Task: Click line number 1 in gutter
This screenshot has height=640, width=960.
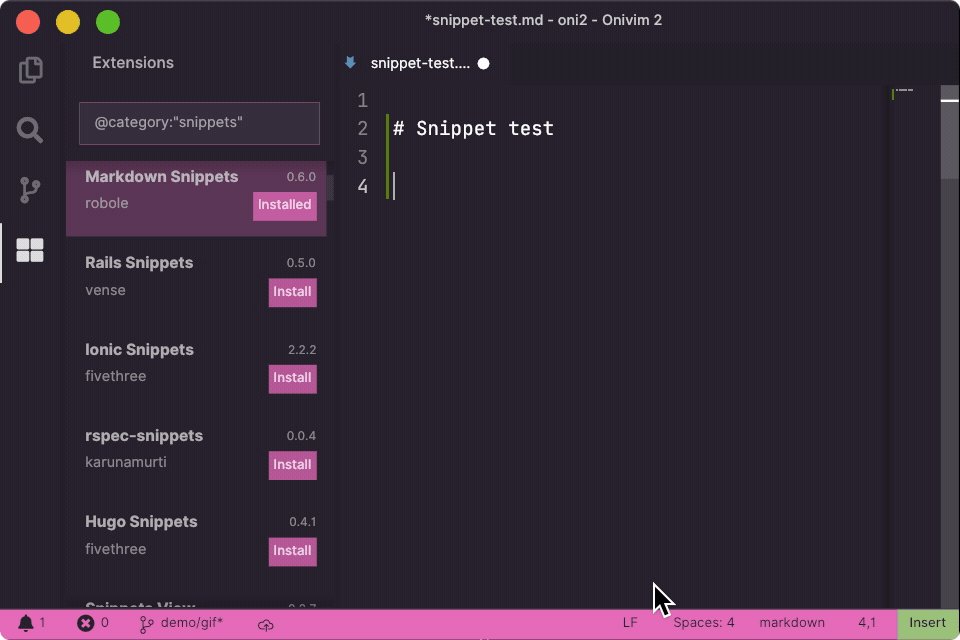Action: pos(362,100)
